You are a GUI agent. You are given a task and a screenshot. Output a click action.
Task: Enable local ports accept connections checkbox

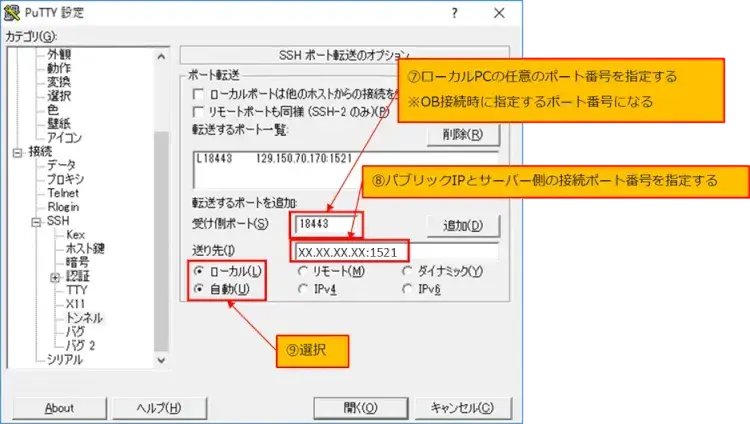[200, 93]
